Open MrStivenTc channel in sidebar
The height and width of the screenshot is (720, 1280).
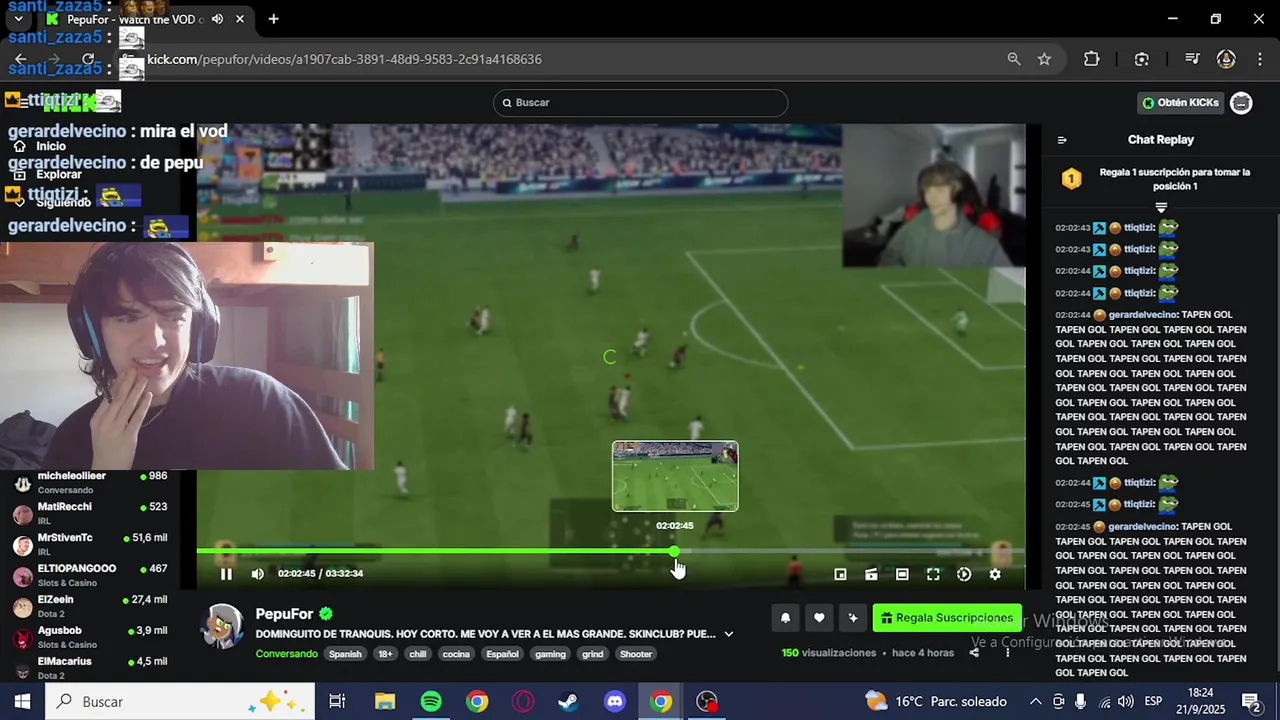click(x=90, y=545)
